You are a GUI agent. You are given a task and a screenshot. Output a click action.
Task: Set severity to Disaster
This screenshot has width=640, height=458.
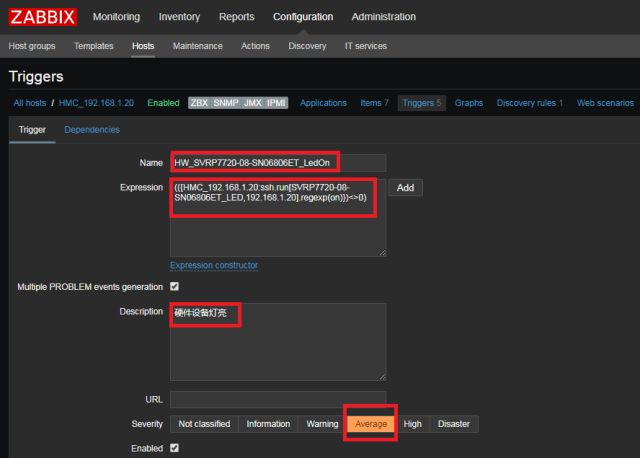(454, 424)
